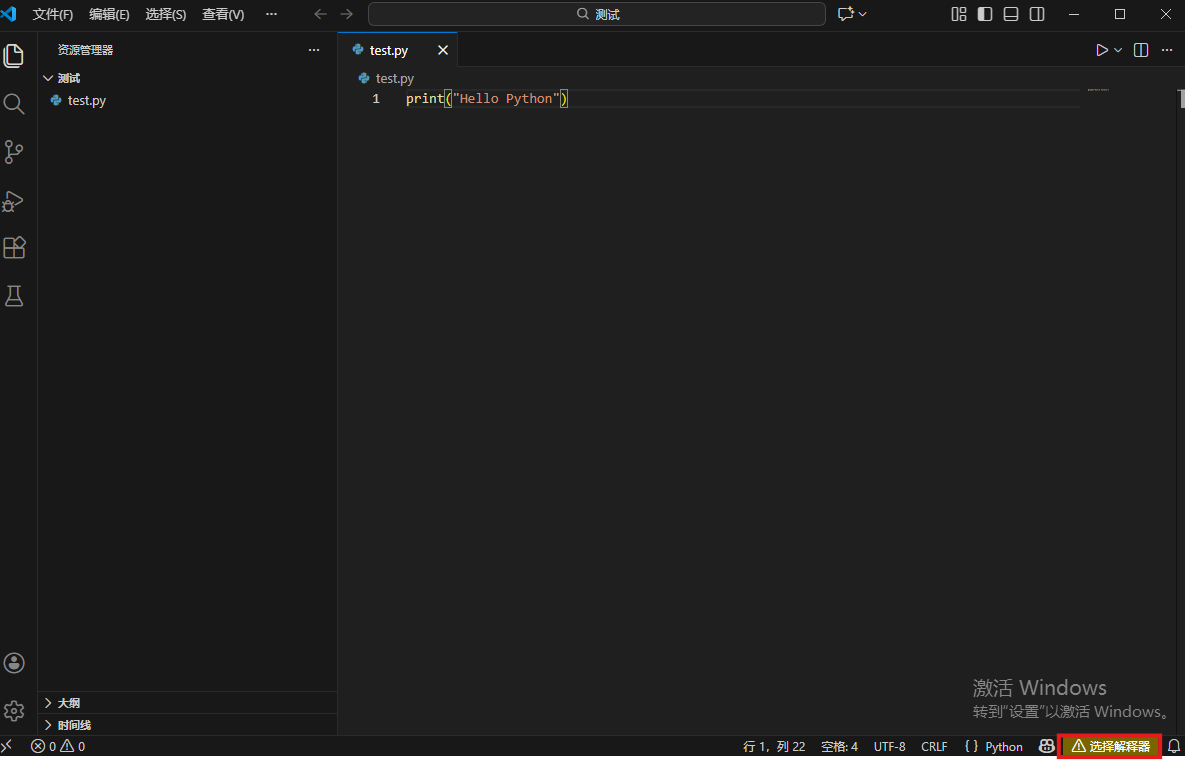Click 选择解释器 in the status bar
Screen dimensions: 1185x760
click(x=1110, y=746)
